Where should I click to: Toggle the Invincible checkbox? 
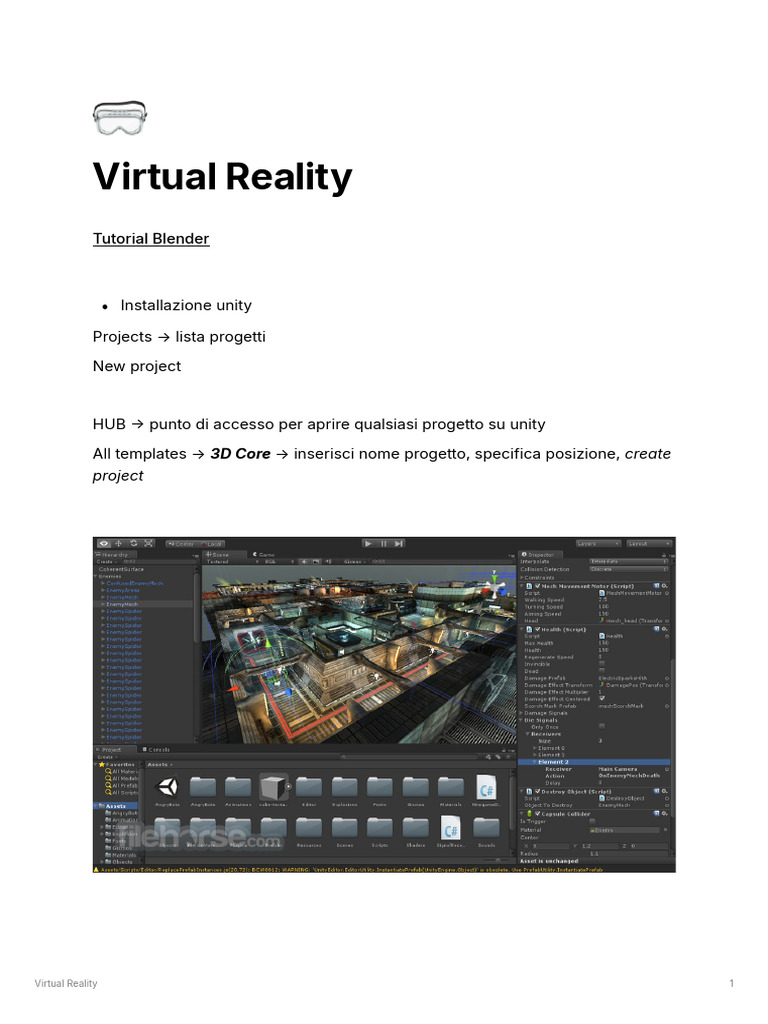click(x=601, y=664)
